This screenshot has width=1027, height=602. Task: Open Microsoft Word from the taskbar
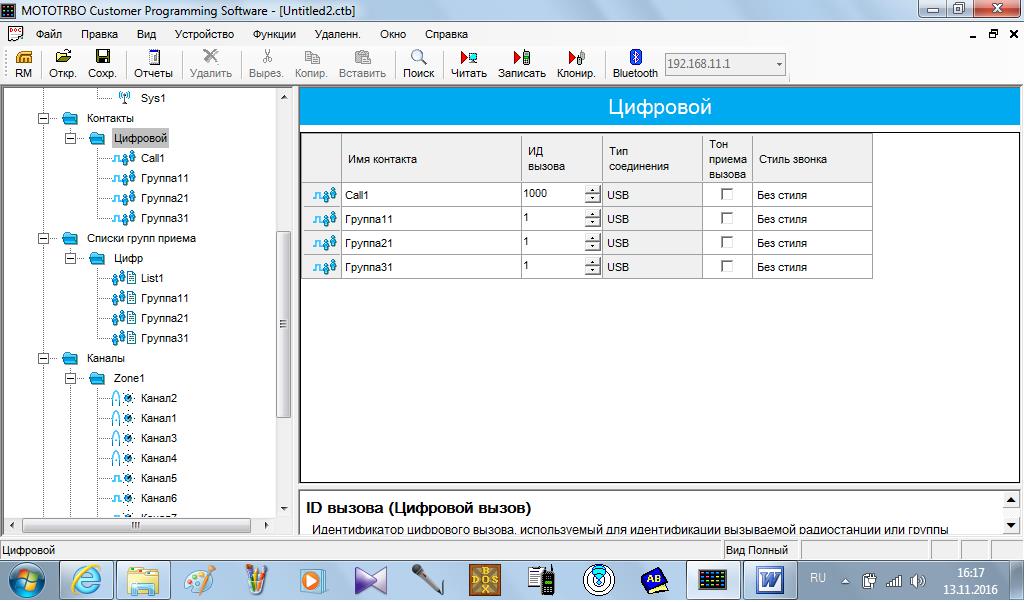769,580
